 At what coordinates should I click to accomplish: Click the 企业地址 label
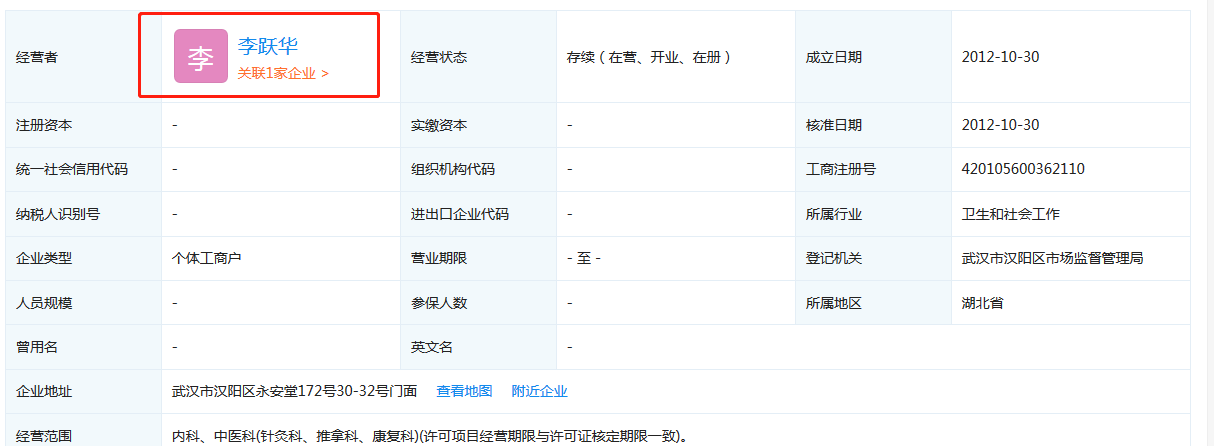pos(44,391)
